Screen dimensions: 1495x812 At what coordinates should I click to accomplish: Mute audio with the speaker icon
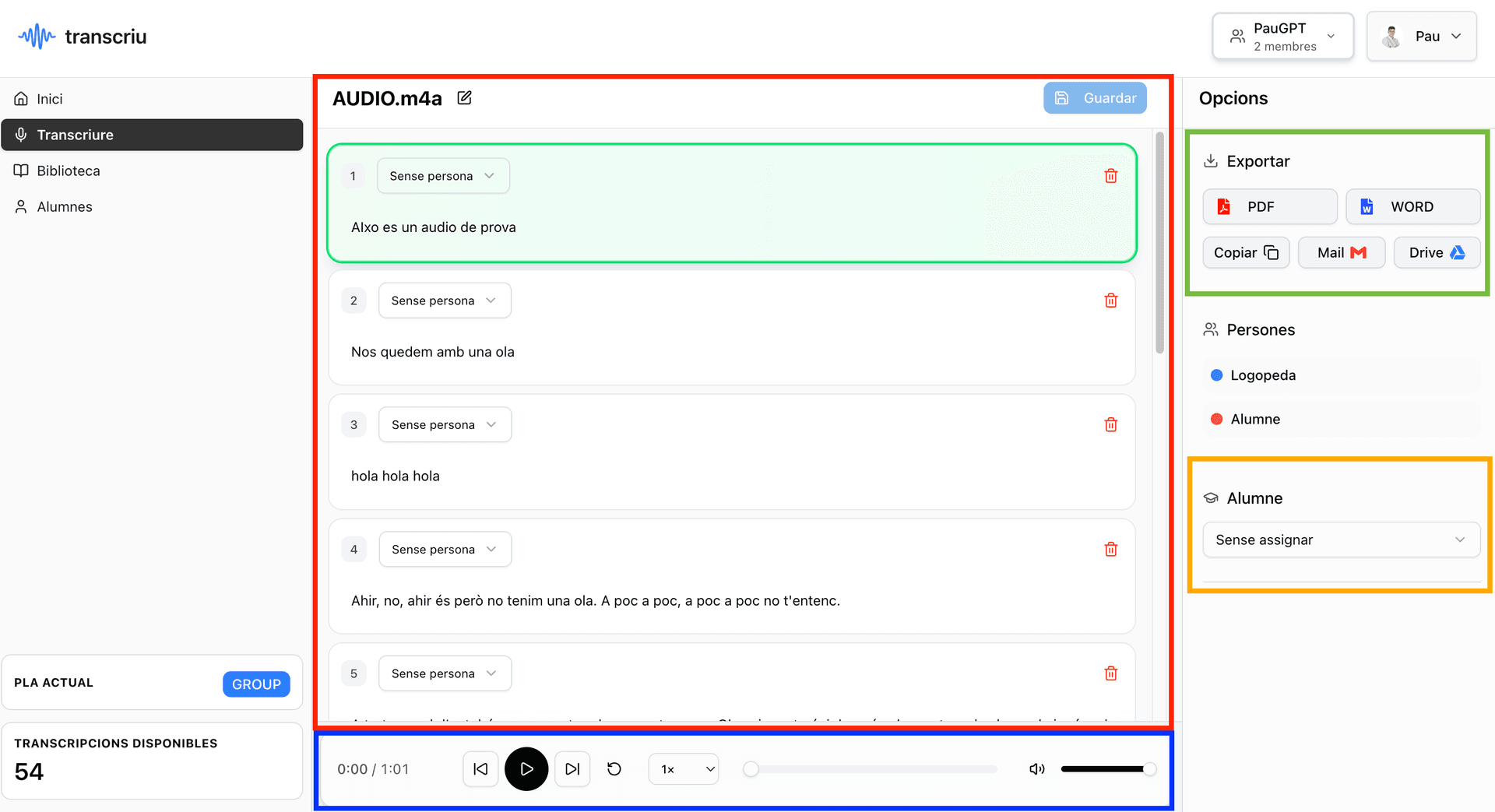click(x=1036, y=769)
